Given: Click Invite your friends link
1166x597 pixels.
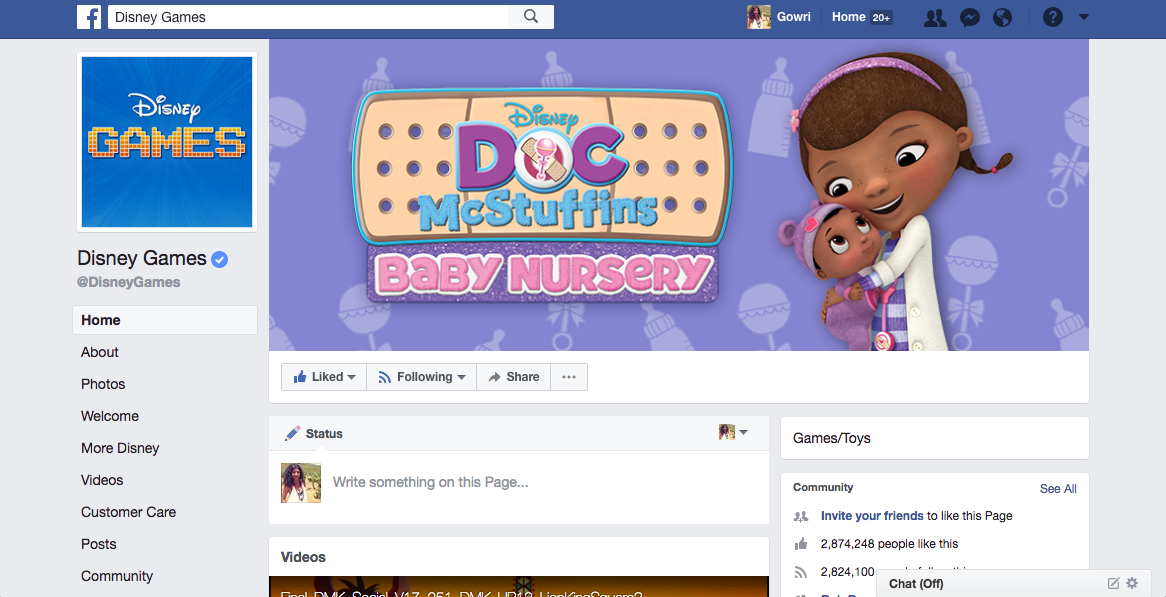Looking at the screenshot, I should point(872,516).
